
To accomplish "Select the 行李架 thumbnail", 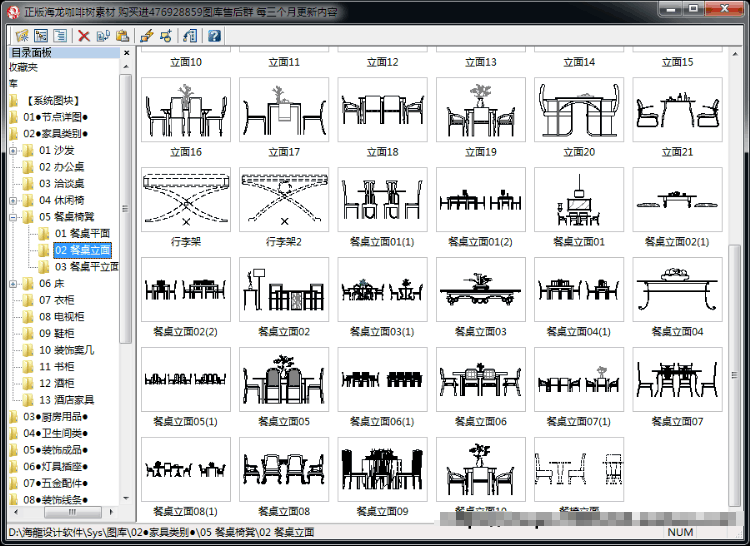I will 186,200.
